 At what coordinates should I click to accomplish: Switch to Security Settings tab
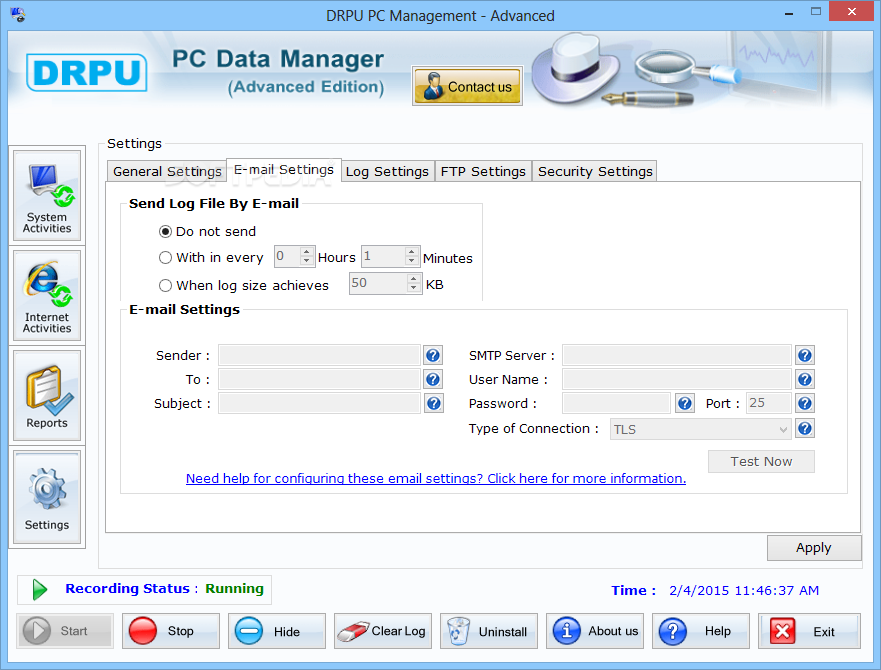coord(595,171)
